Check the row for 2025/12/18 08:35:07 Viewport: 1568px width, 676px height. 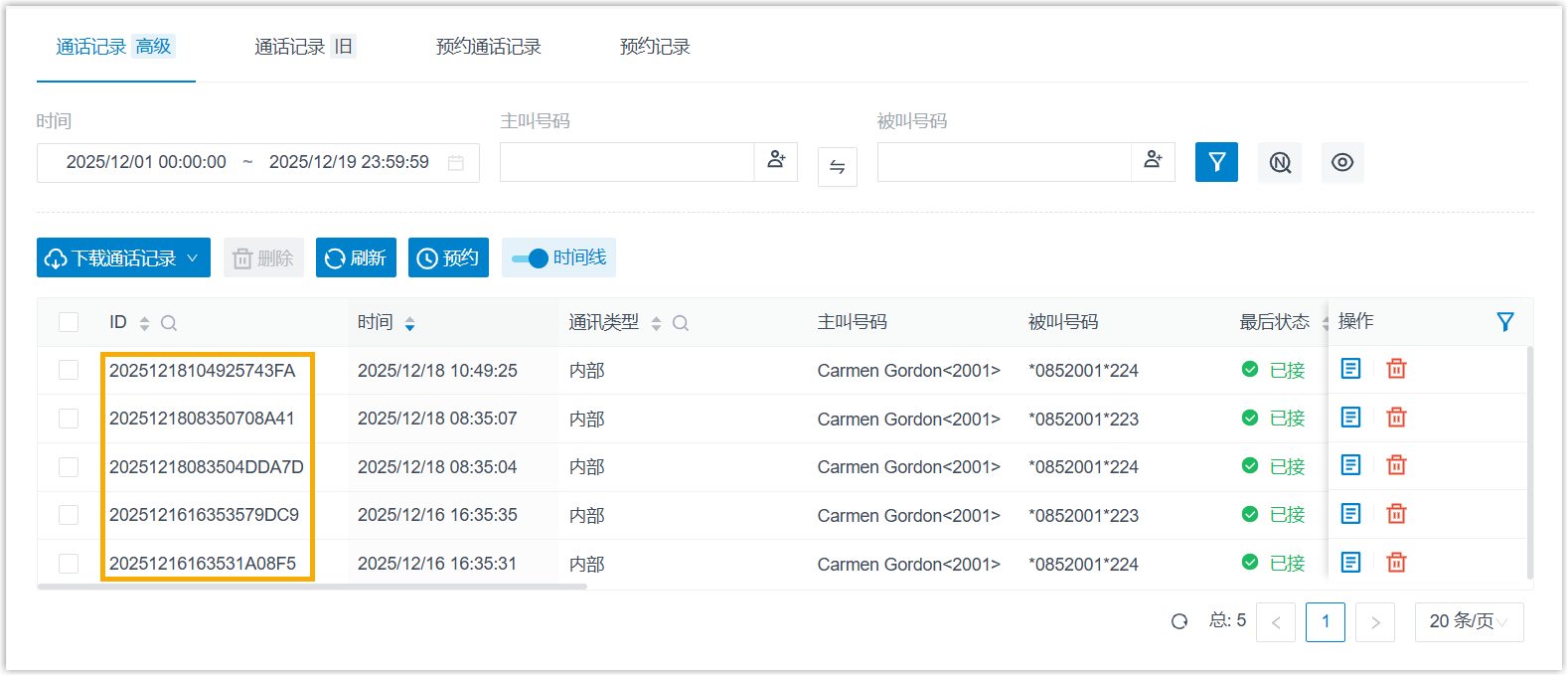69,419
